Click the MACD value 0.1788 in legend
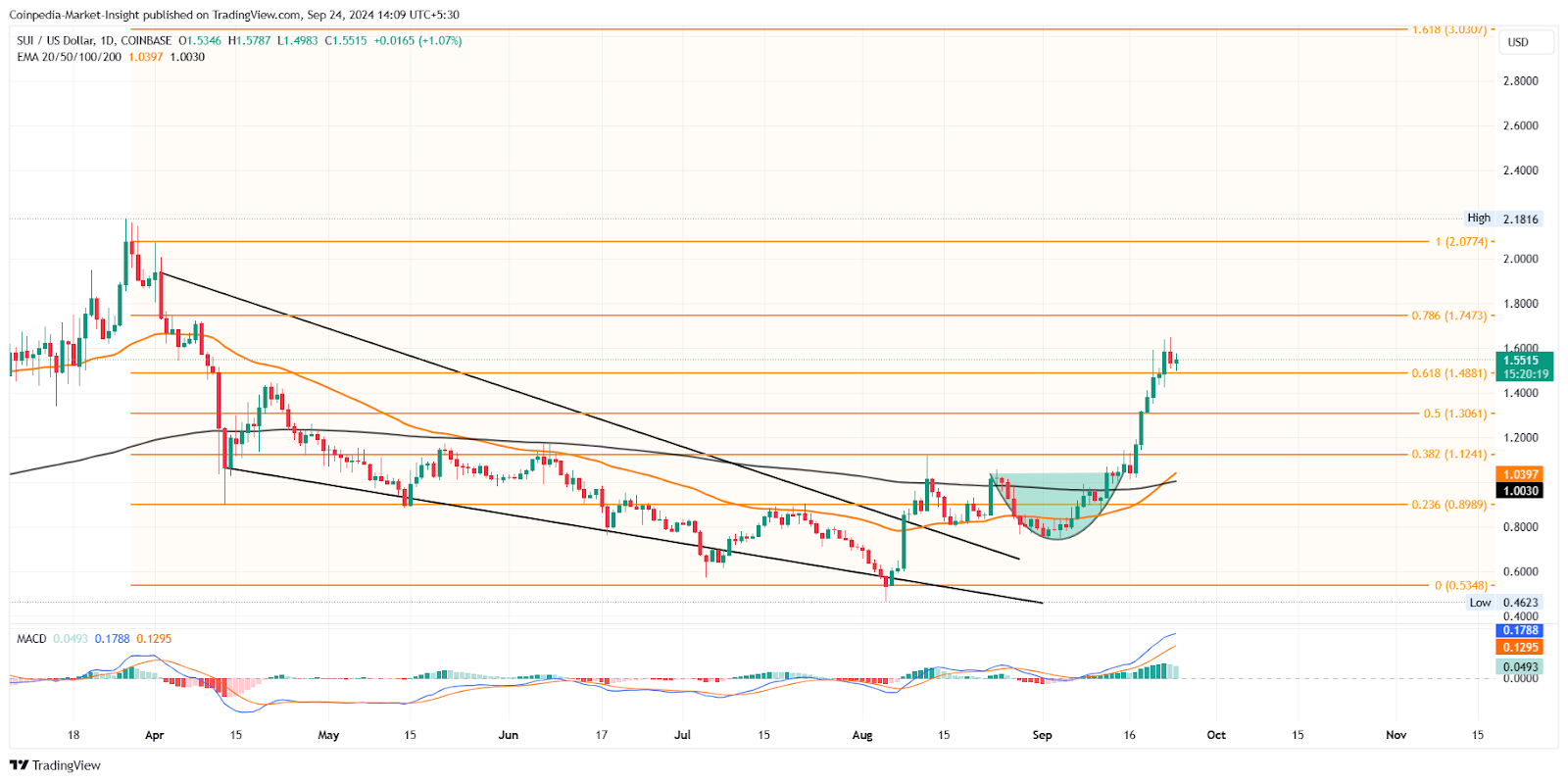Viewport: 1568px width, 782px height. click(112, 639)
